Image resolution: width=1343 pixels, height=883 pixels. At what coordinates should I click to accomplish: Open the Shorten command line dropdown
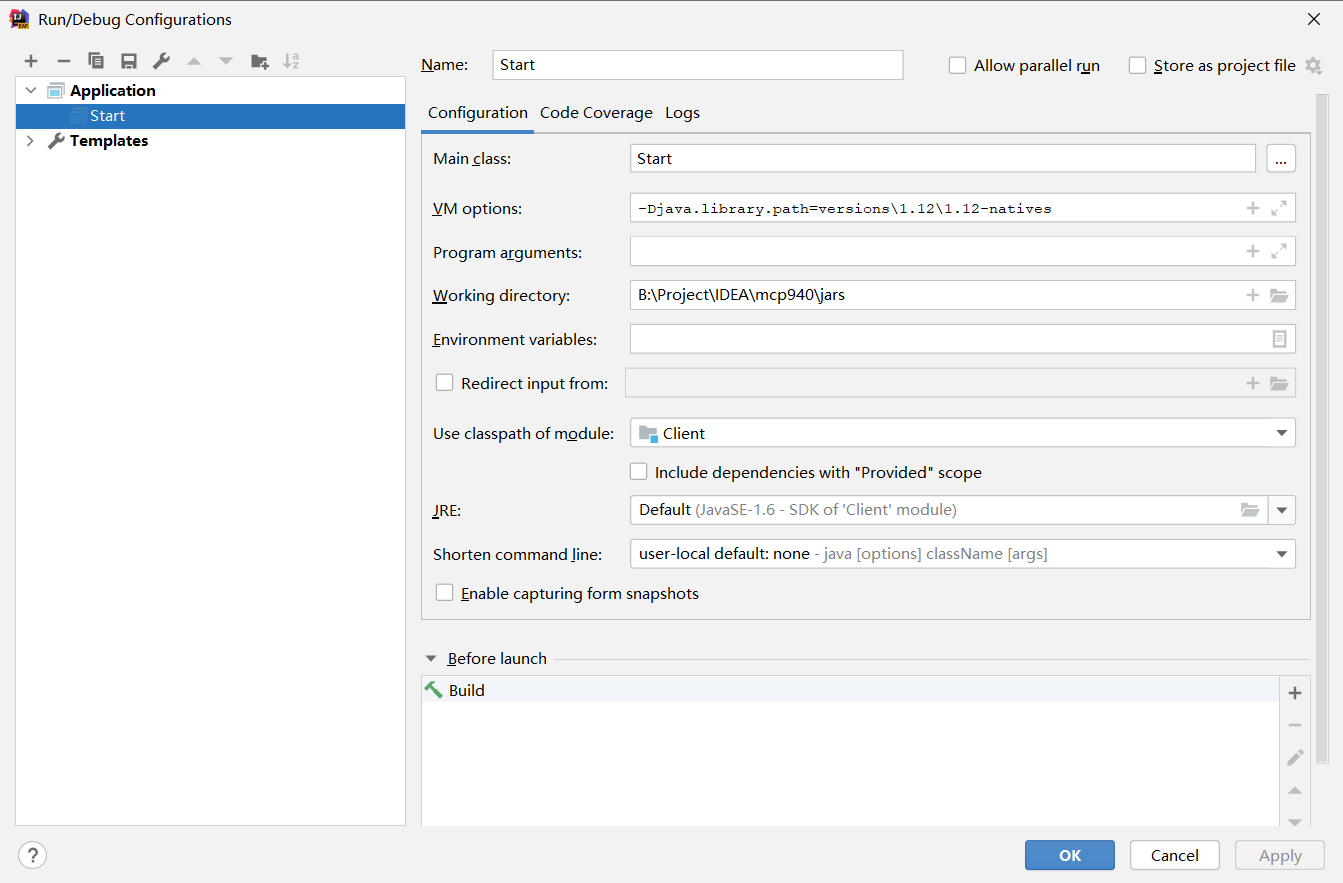pyautogui.click(x=1281, y=554)
